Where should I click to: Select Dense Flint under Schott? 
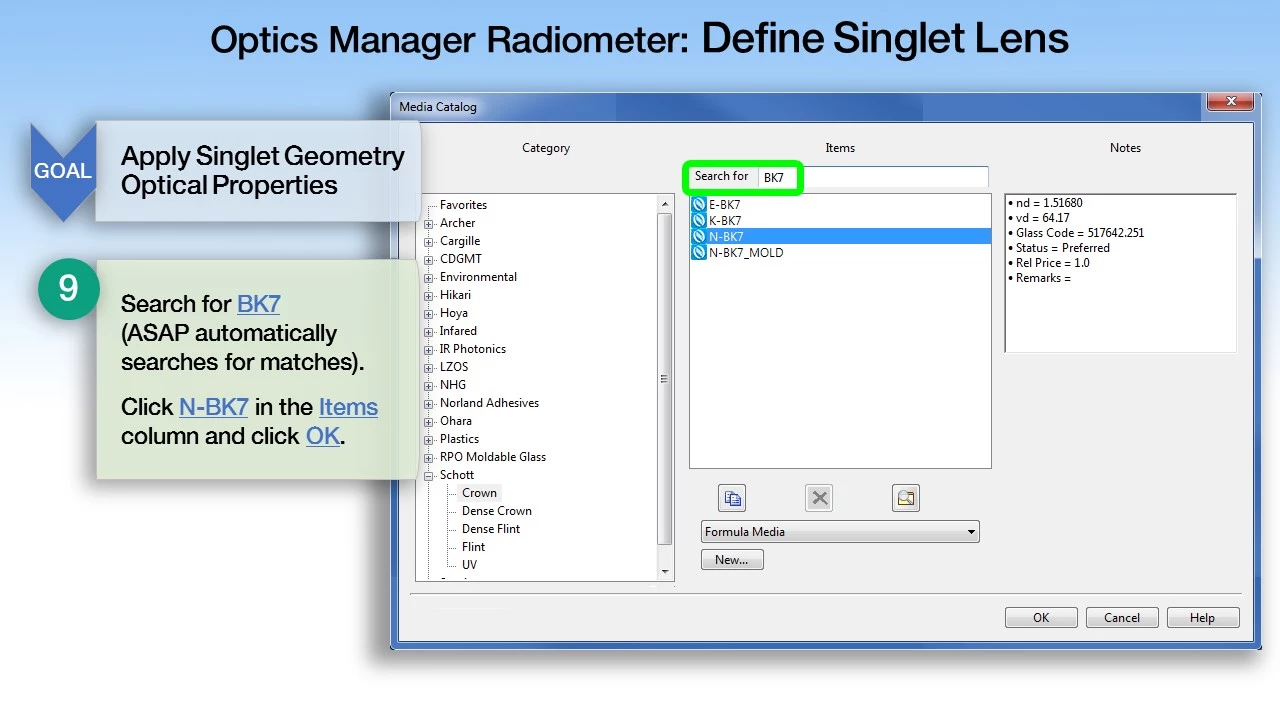(x=490, y=529)
